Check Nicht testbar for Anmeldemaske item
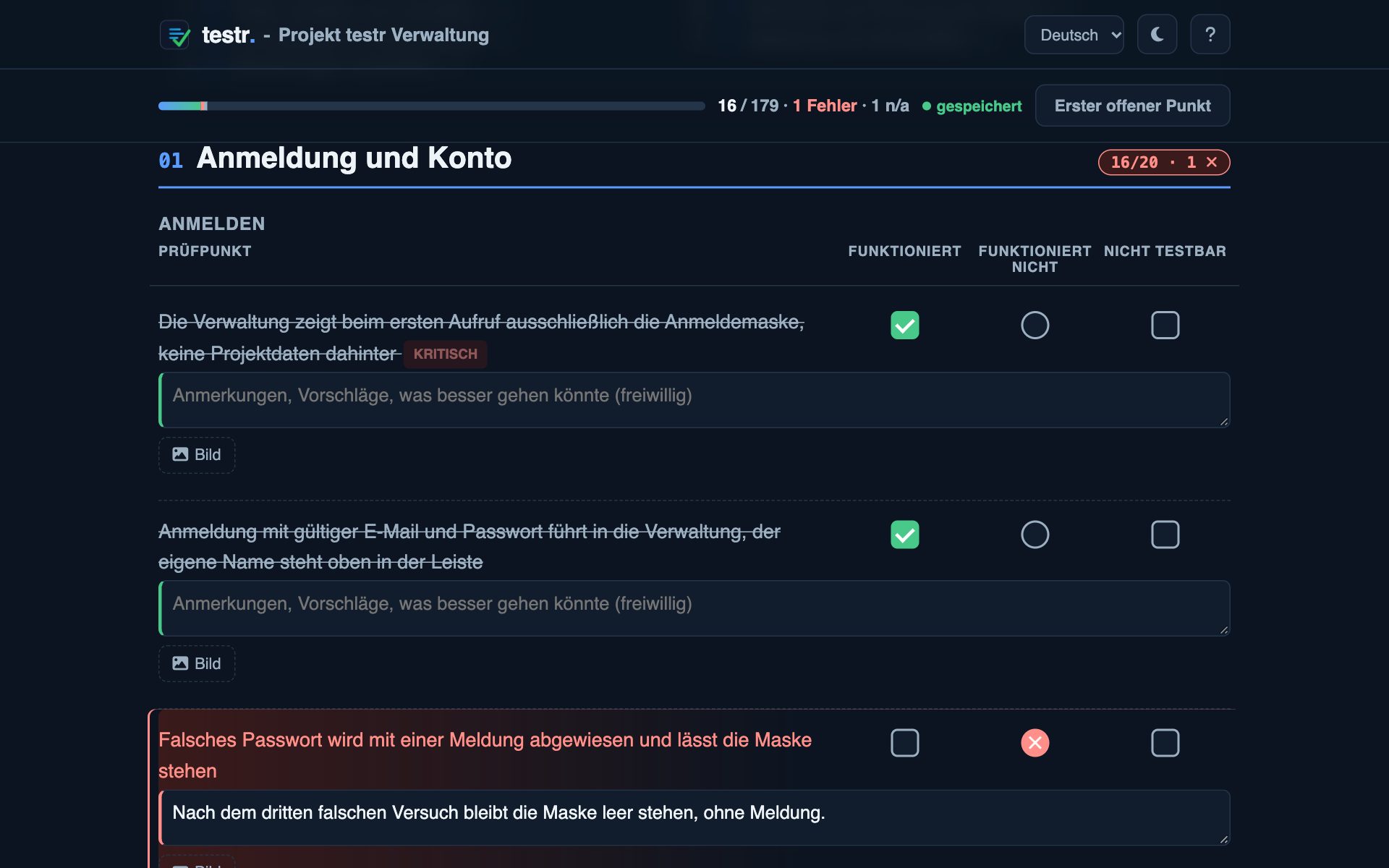Image resolution: width=1389 pixels, height=868 pixels. [x=1165, y=325]
